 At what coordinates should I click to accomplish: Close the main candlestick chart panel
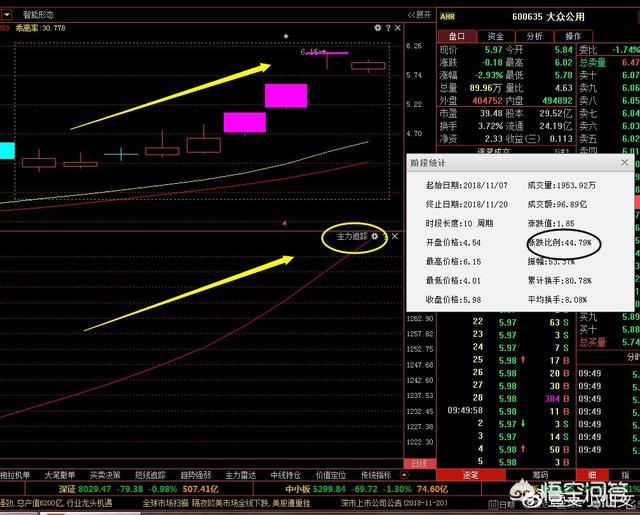click(x=395, y=29)
